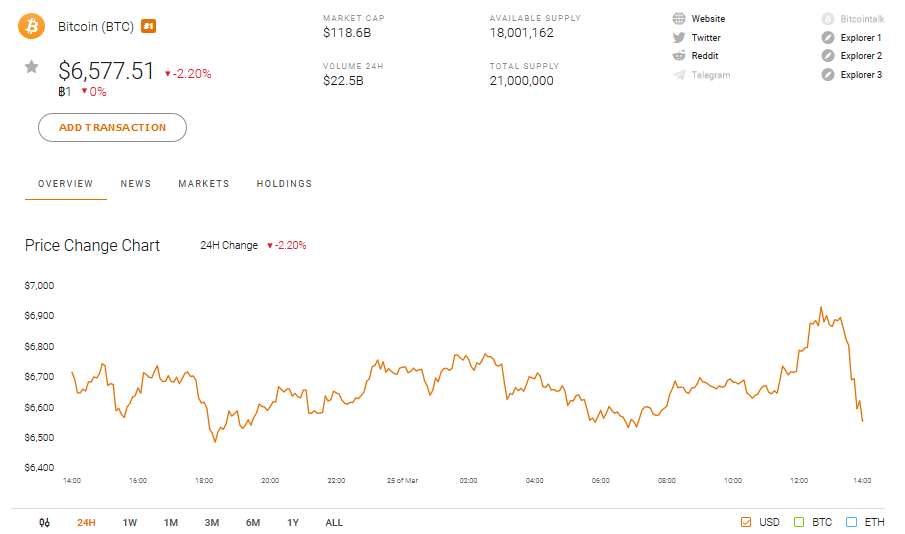Image resolution: width=905 pixels, height=534 pixels.
Task: Click the Telegram paper plane icon
Action: [679, 75]
